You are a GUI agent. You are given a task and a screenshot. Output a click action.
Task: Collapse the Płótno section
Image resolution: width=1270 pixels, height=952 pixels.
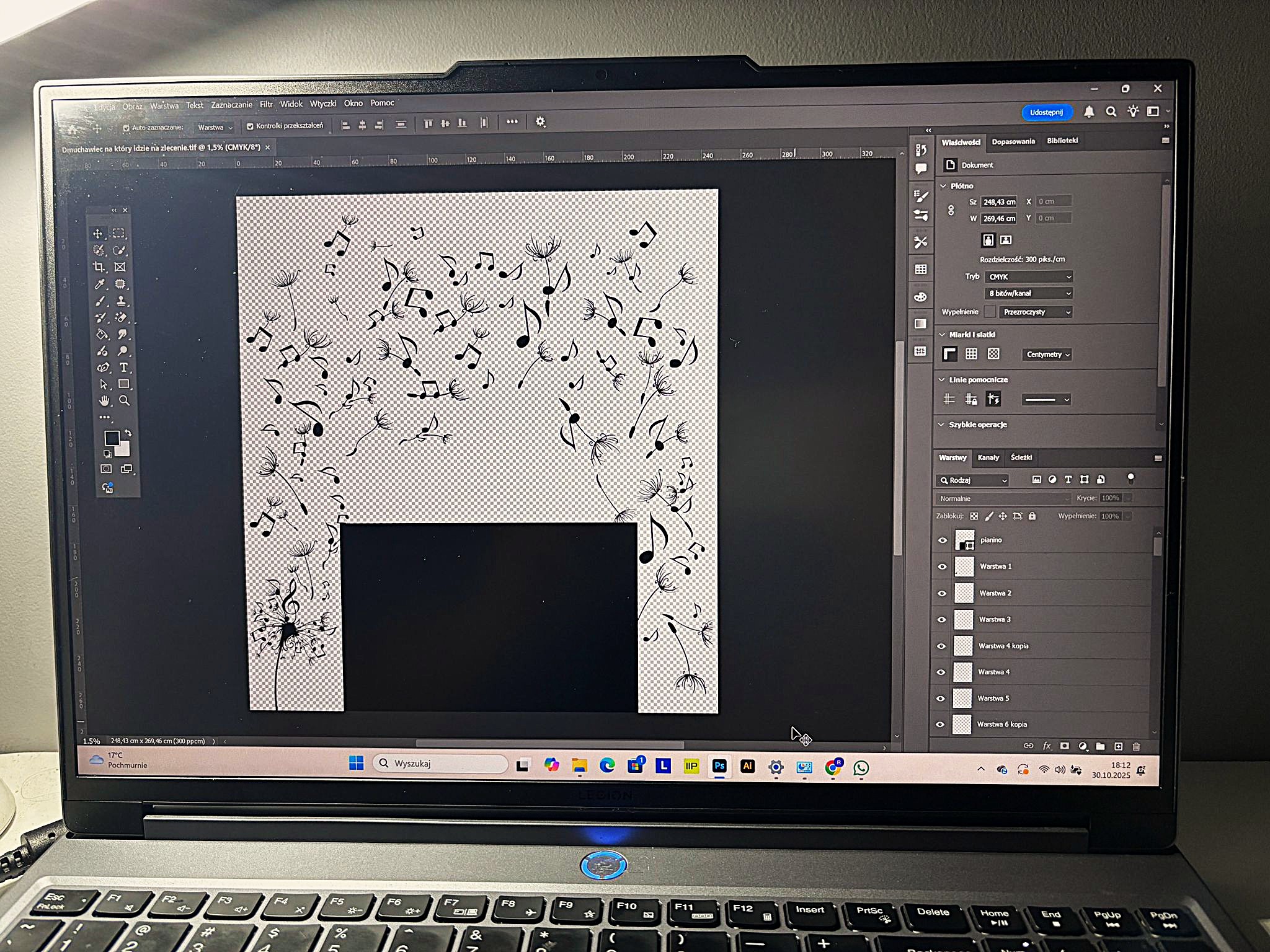pos(944,185)
